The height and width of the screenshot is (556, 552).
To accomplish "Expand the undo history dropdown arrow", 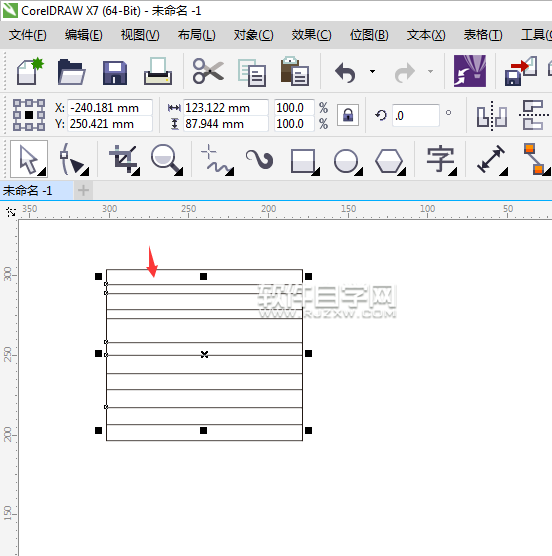I will point(372,72).
